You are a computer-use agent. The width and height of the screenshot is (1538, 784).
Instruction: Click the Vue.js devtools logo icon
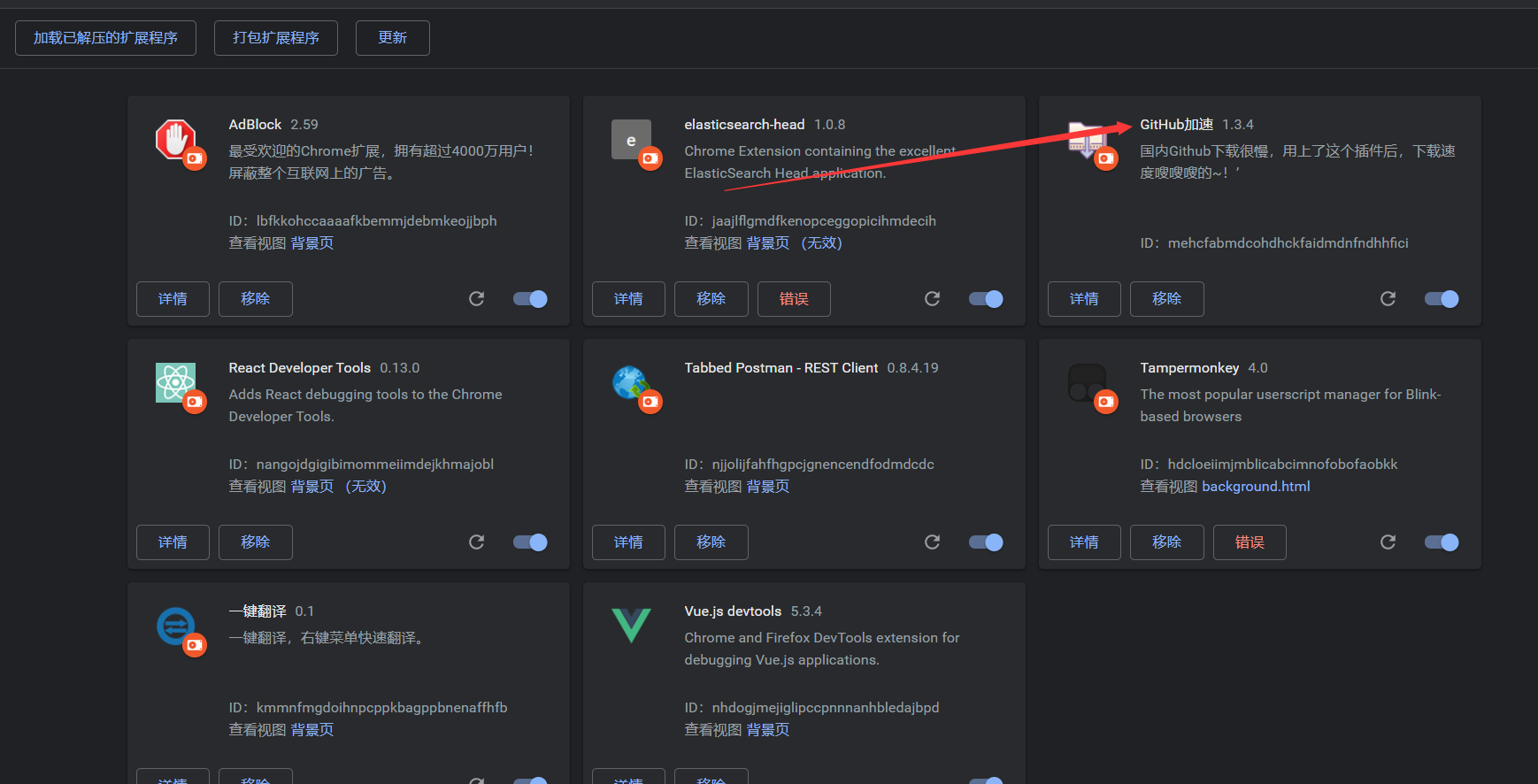(631, 625)
